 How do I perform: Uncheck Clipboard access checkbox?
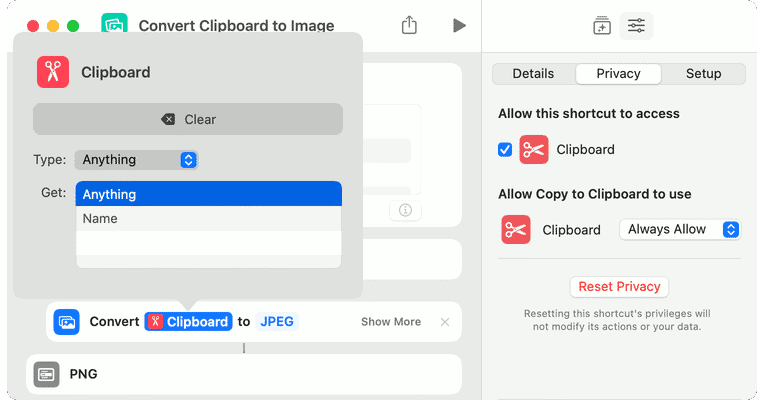click(x=505, y=150)
